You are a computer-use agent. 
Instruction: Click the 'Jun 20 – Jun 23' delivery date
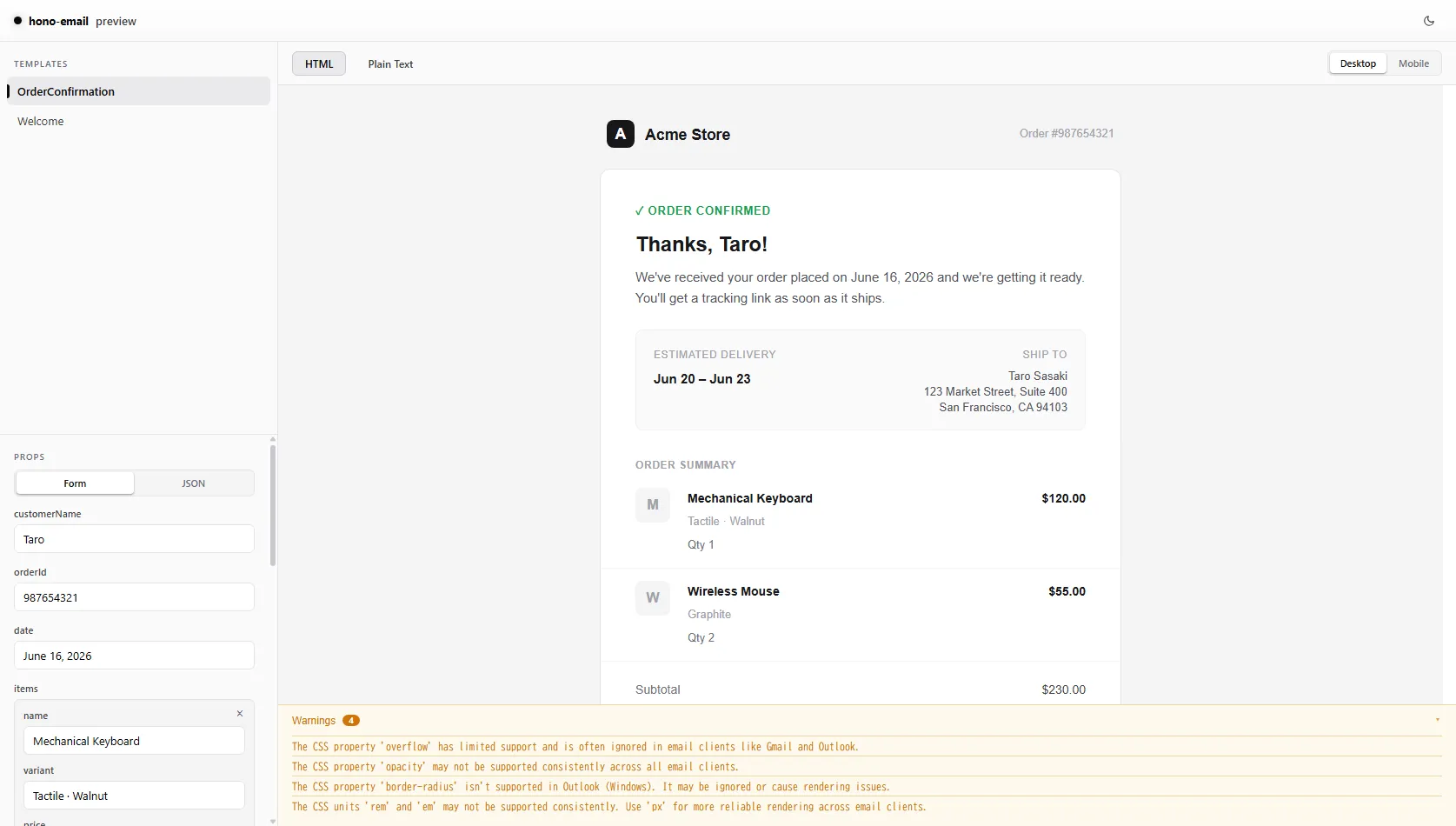pyautogui.click(x=701, y=379)
